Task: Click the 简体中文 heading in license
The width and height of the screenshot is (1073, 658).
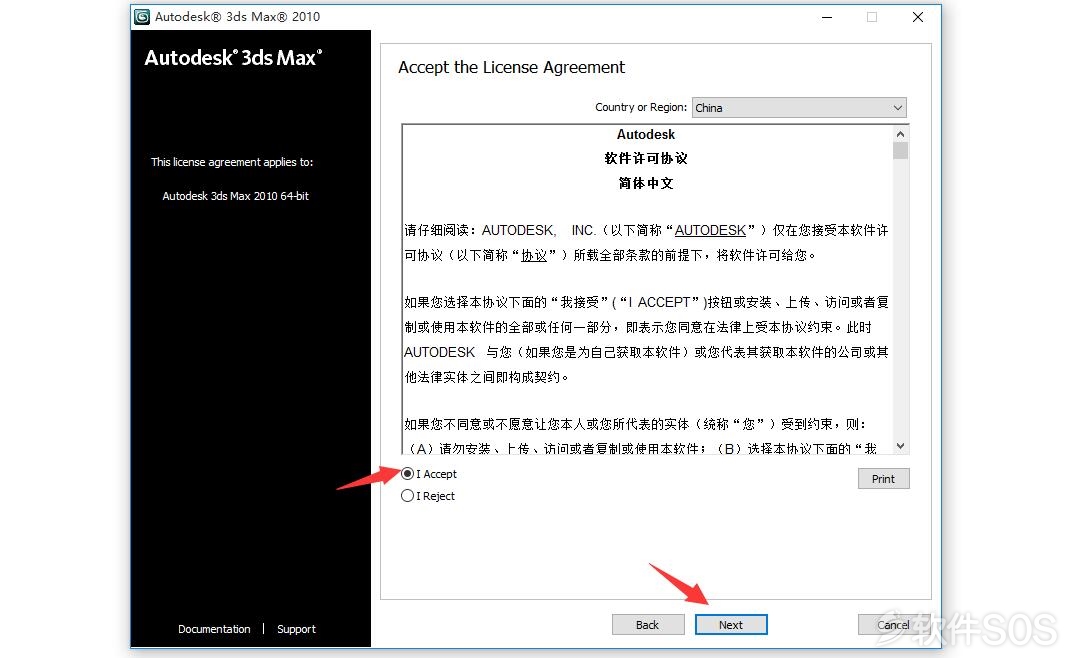Action: 646,183
